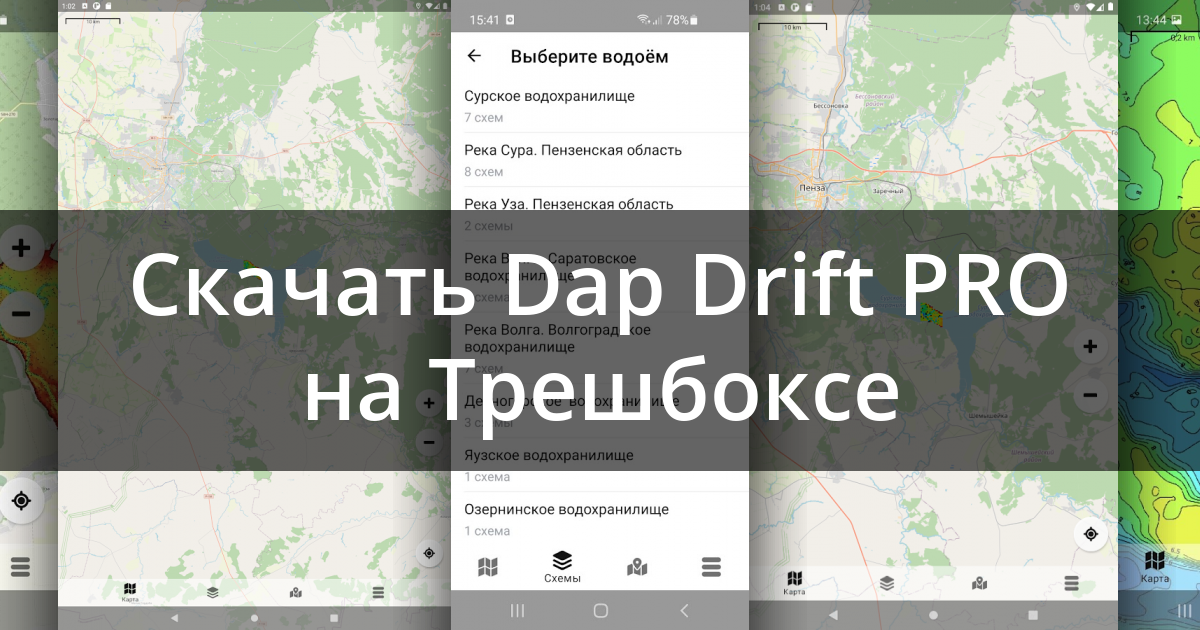Screen dimensions: 1200x630
Task: Open the hamburger menu in 1:02 screen
Action: pyautogui.click(x=378, y=592)
